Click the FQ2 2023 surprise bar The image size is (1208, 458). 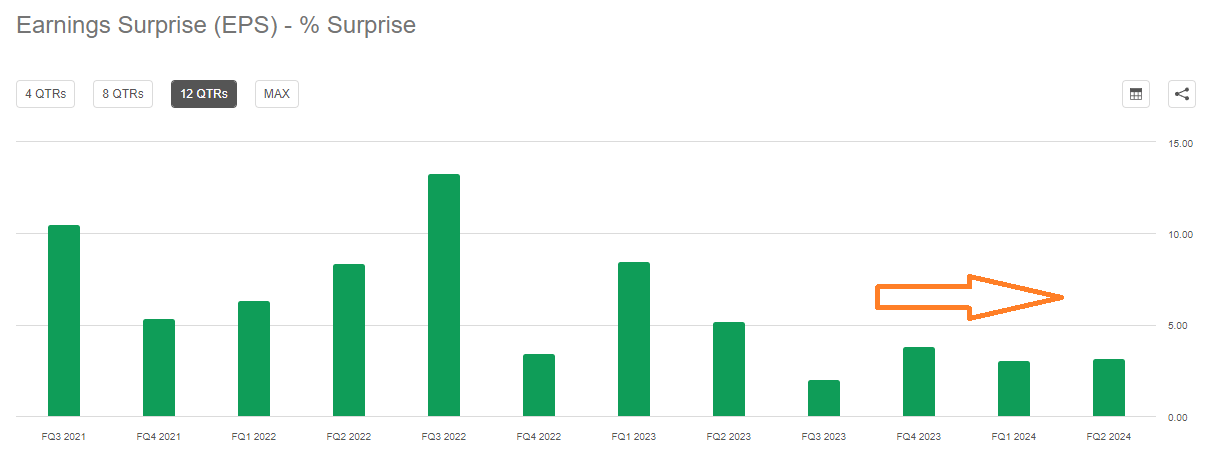click(x=729, y=369)
